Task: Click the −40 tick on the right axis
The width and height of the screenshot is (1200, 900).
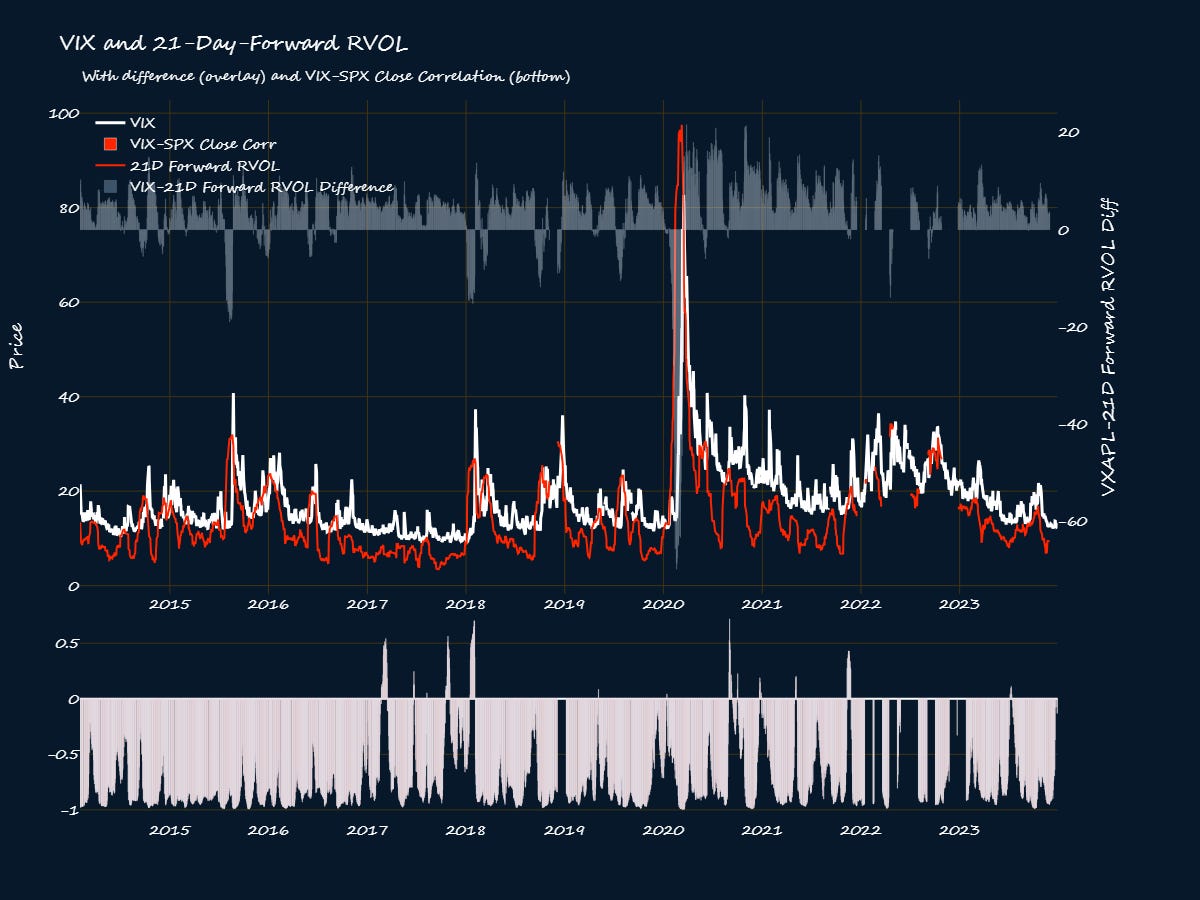Action: [x=1073, y=424]
